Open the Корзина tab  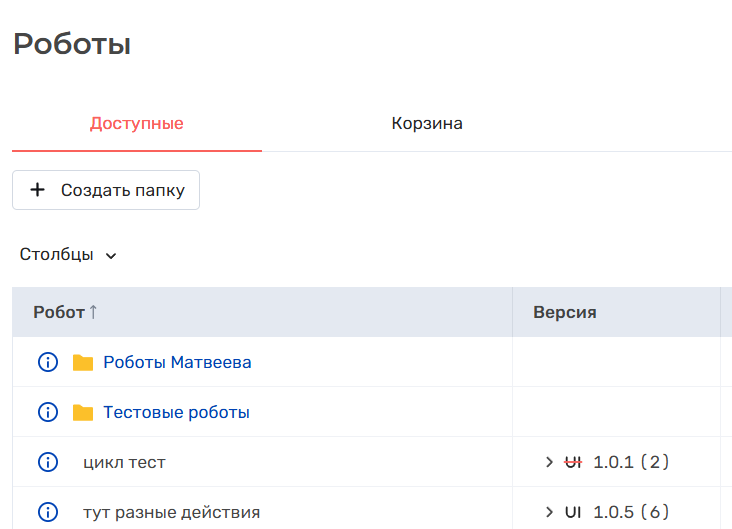tap(427, 124)
